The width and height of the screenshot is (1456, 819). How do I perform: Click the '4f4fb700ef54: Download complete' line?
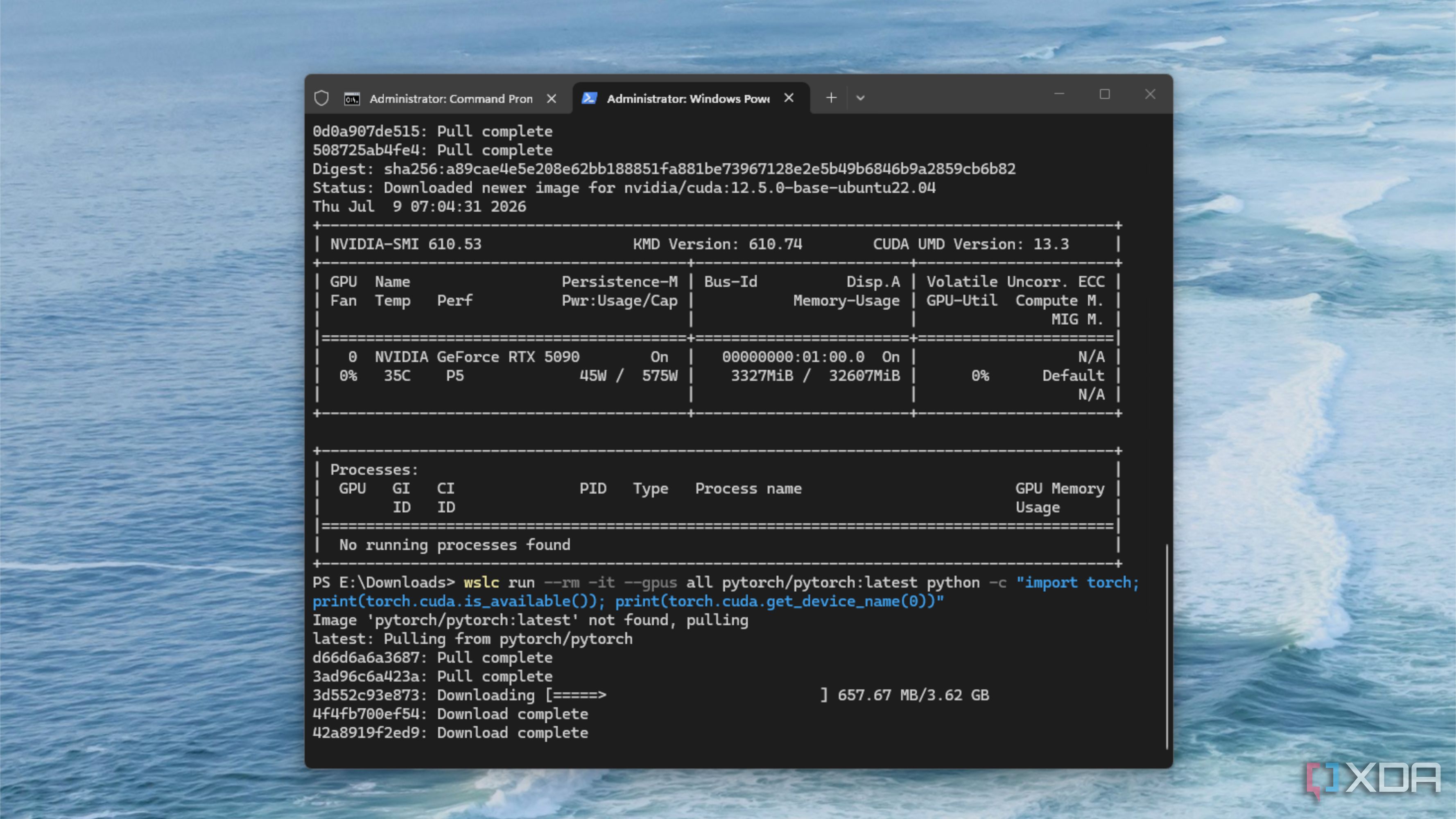tap(450, 715)
